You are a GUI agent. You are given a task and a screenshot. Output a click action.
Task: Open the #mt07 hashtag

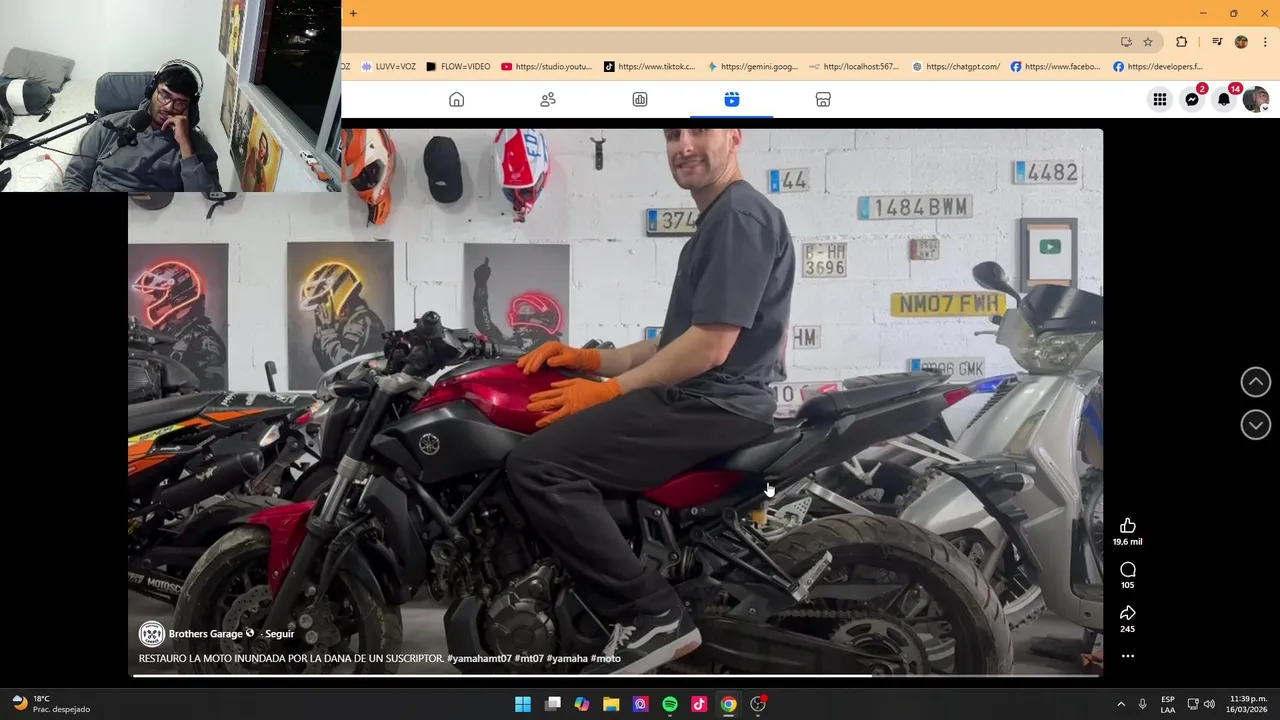point(529,659)
